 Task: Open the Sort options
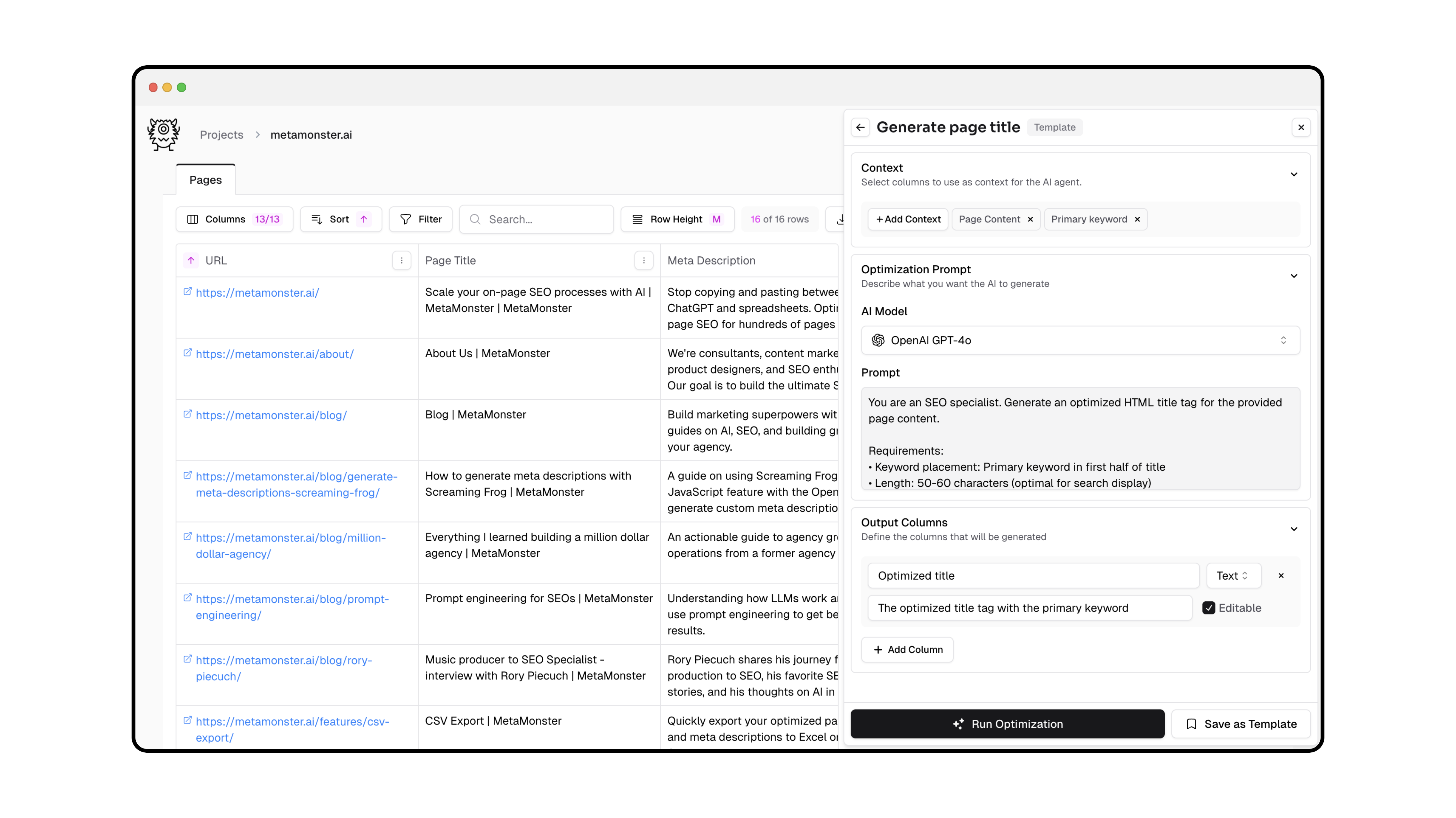click(x=341, y=219)
